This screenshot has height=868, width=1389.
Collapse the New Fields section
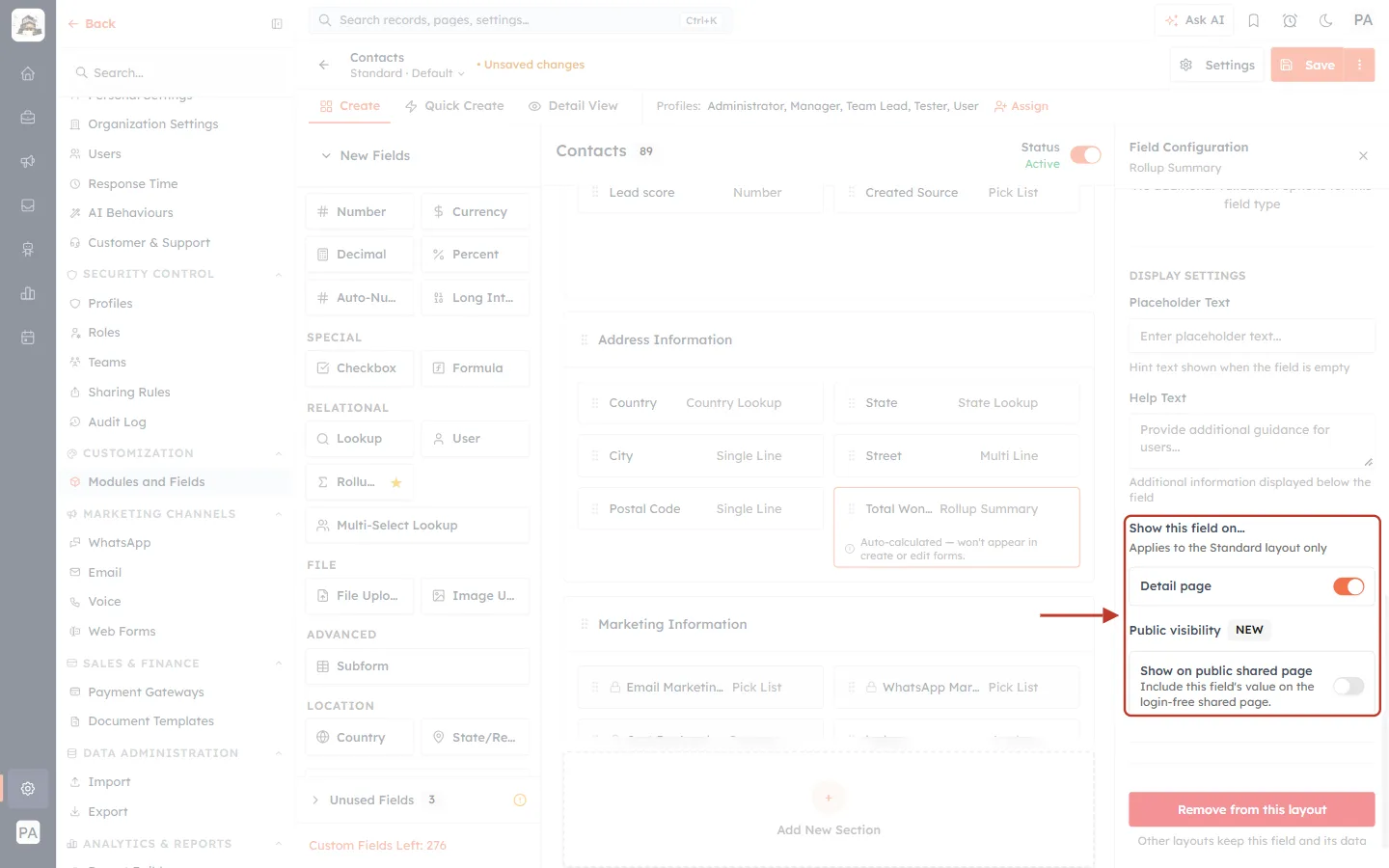click(326, 155)
